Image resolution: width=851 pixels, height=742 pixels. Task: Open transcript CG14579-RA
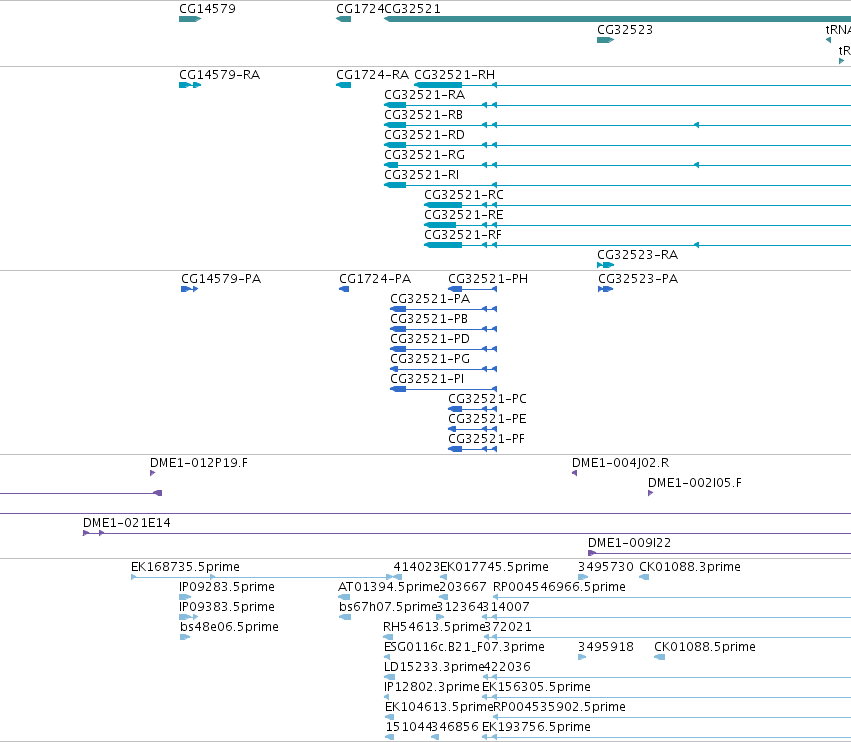pyautogui.click(x=220, y=75)
